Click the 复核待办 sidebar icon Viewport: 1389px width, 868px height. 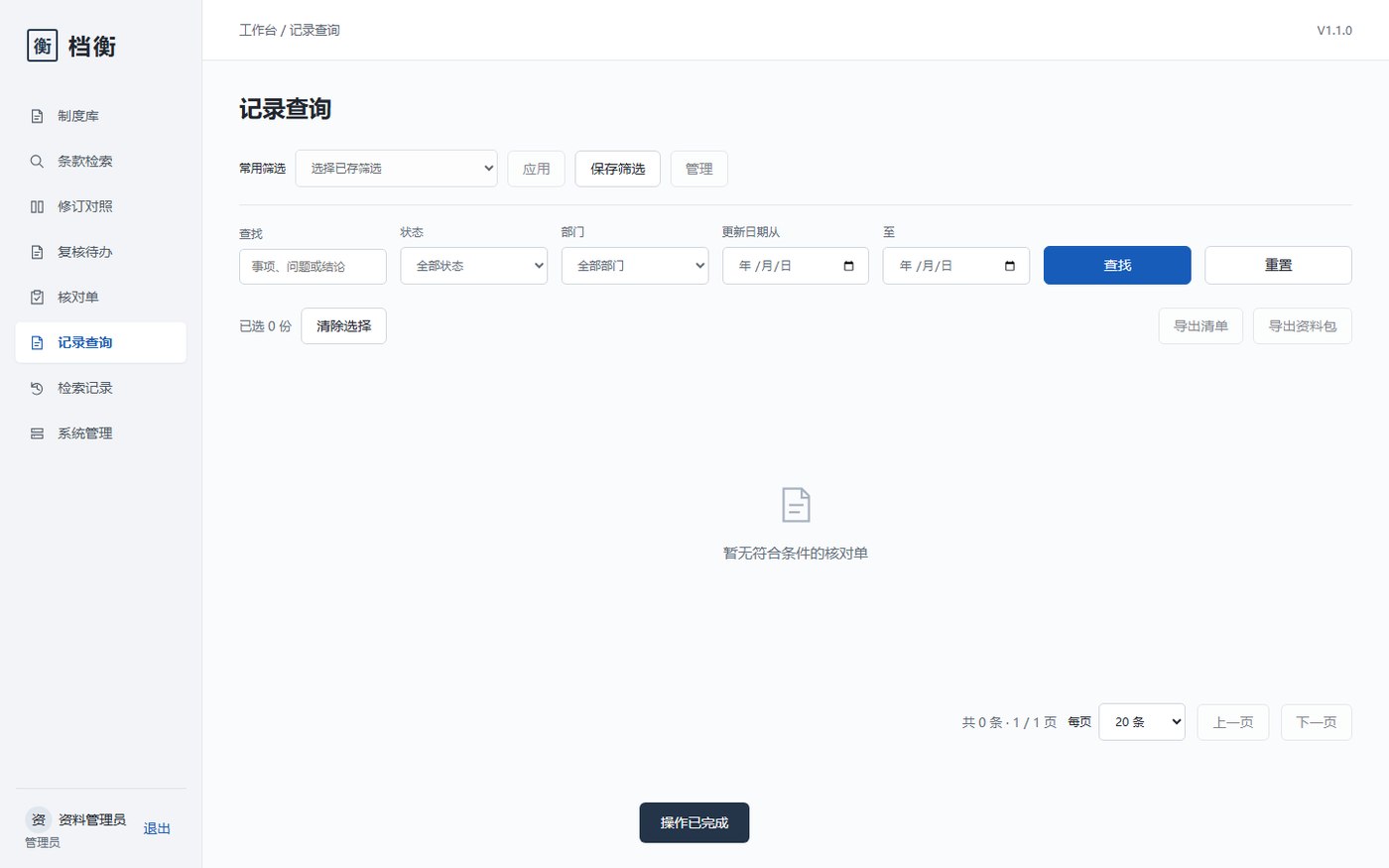pyautogui.click(x=37, y=252)
